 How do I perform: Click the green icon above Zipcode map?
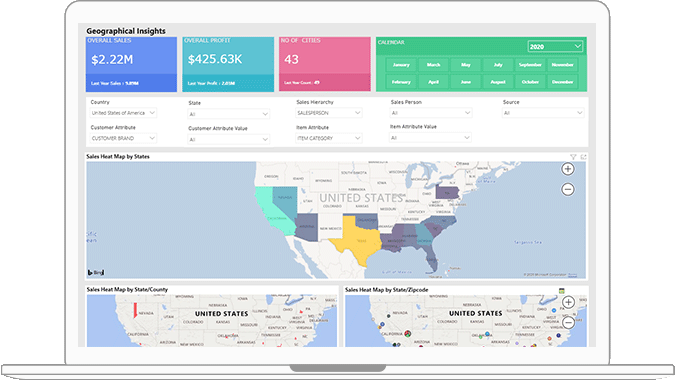[561, 291]
